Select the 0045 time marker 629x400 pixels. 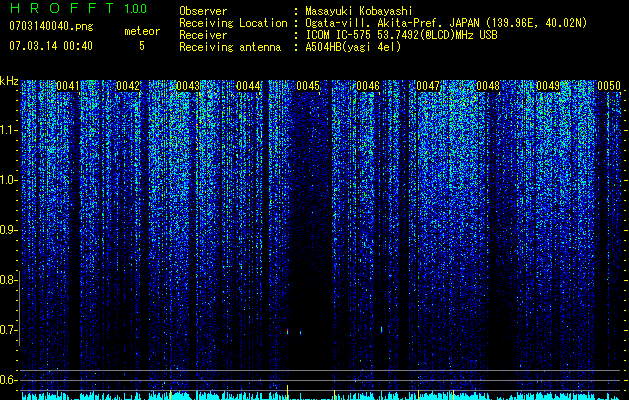point(308,86)
